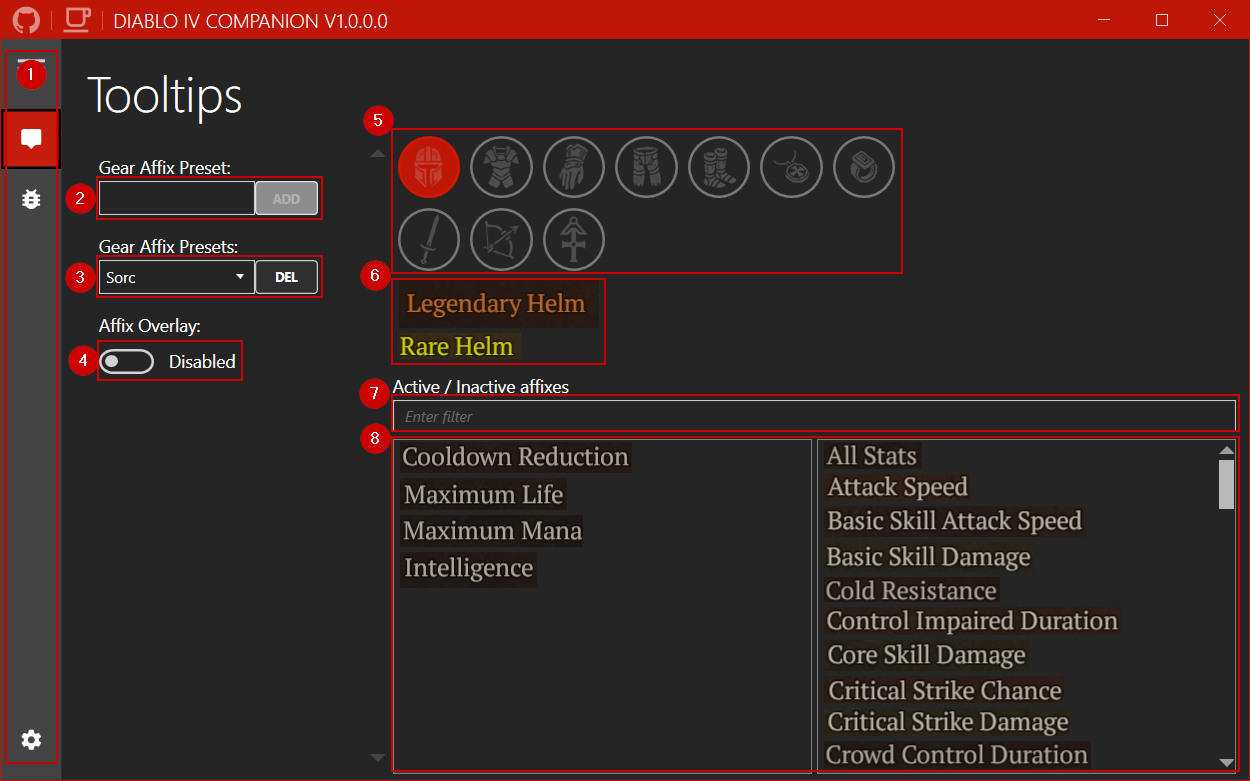Screen dimensions: 1250x781
Task: Click Control Impaired Duration affix
Action: [x=972, y=621]
